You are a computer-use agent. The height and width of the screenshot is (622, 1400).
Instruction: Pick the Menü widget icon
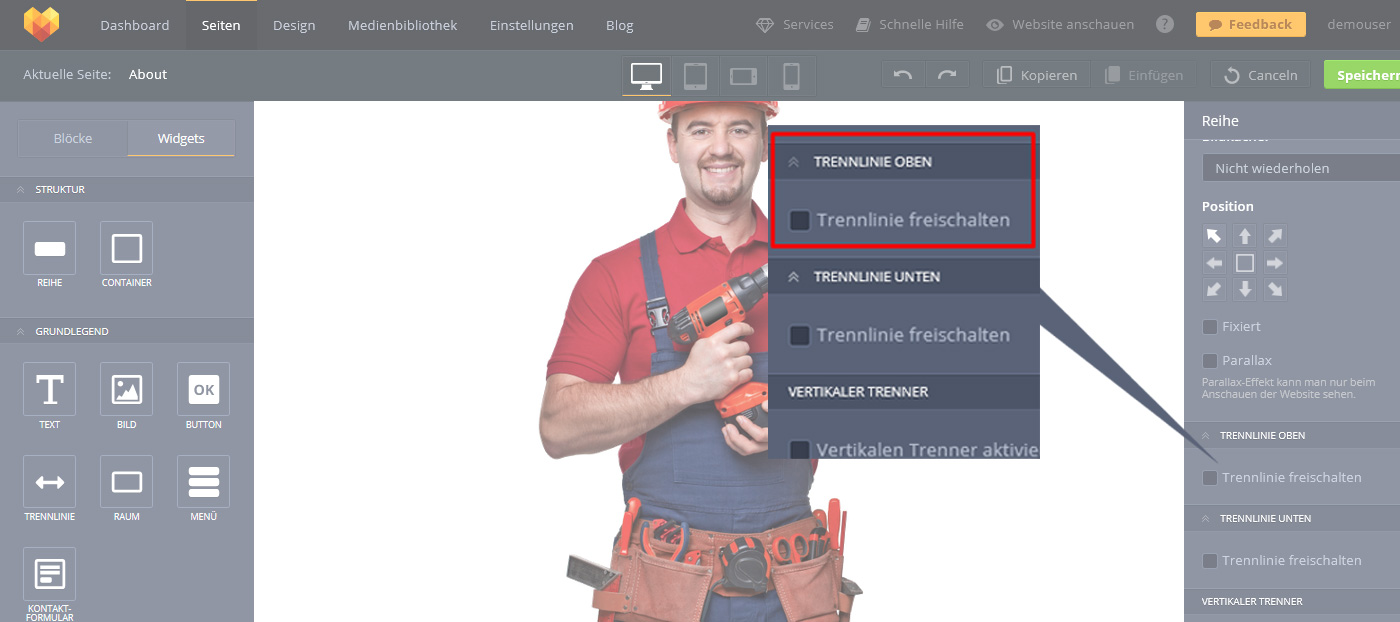[x=203, y=482]
